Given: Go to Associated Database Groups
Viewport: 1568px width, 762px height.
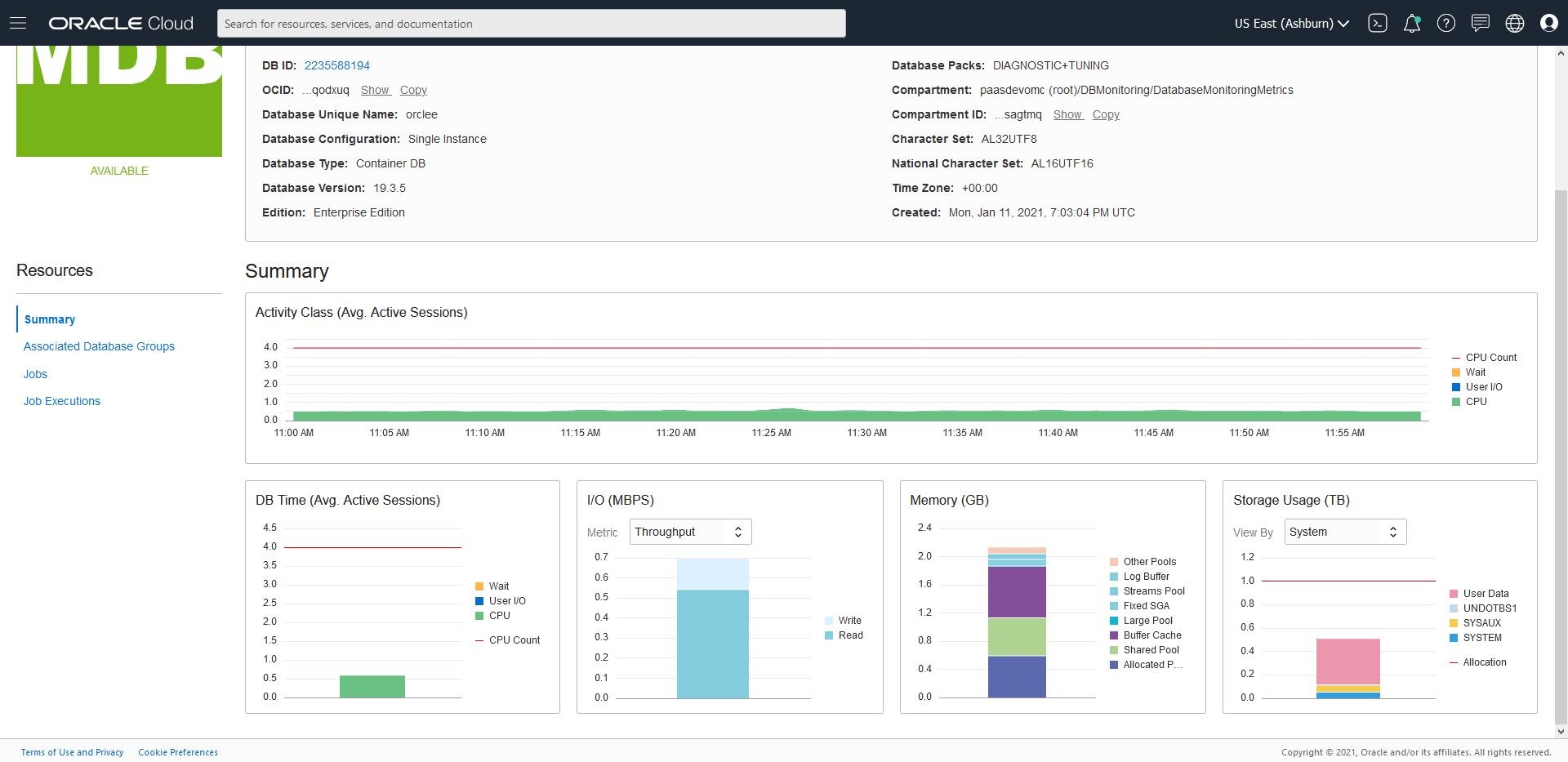Looking at the screenshot, I should coord(99,346).
